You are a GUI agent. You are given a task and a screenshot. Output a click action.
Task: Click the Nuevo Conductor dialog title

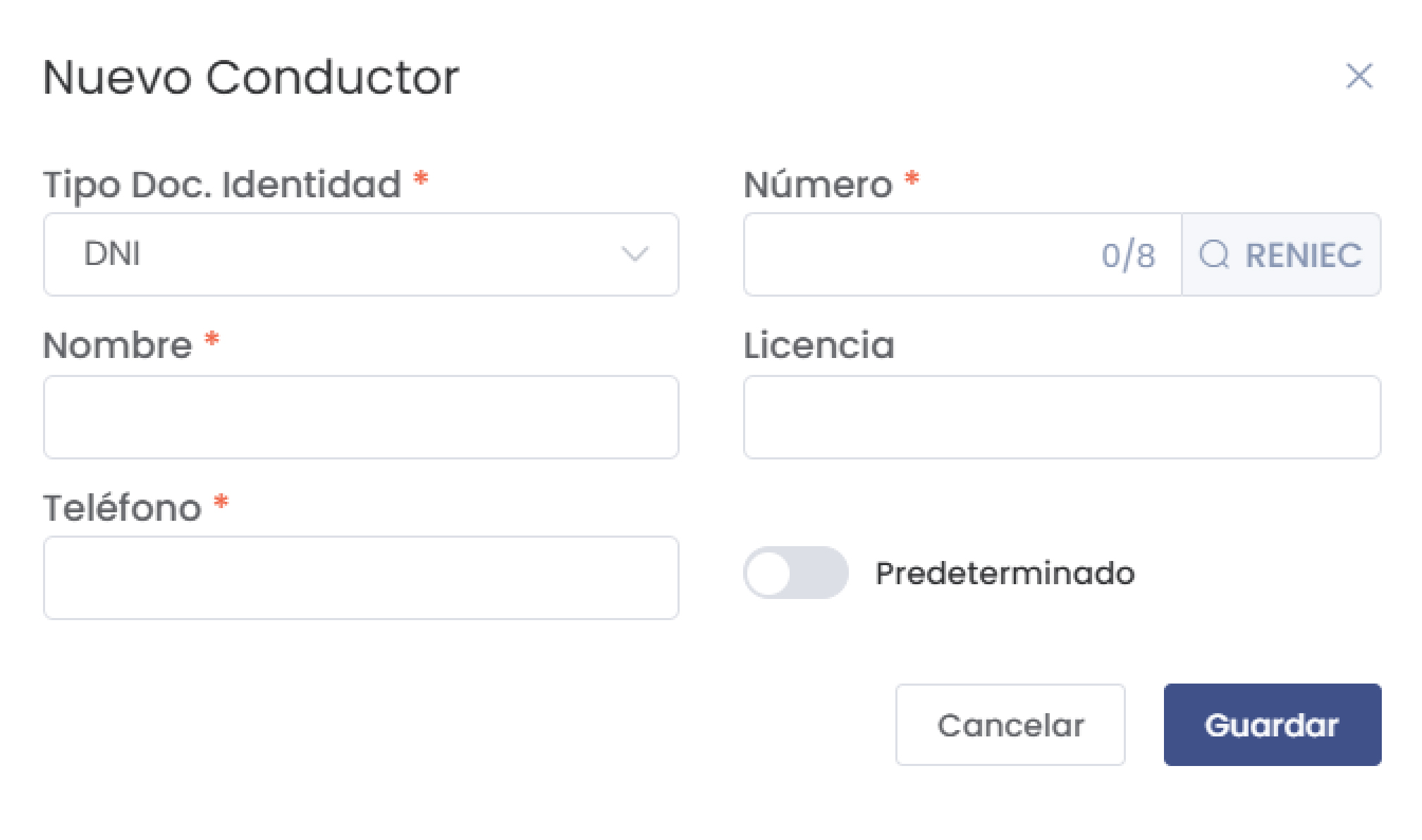tap(252, 78)
